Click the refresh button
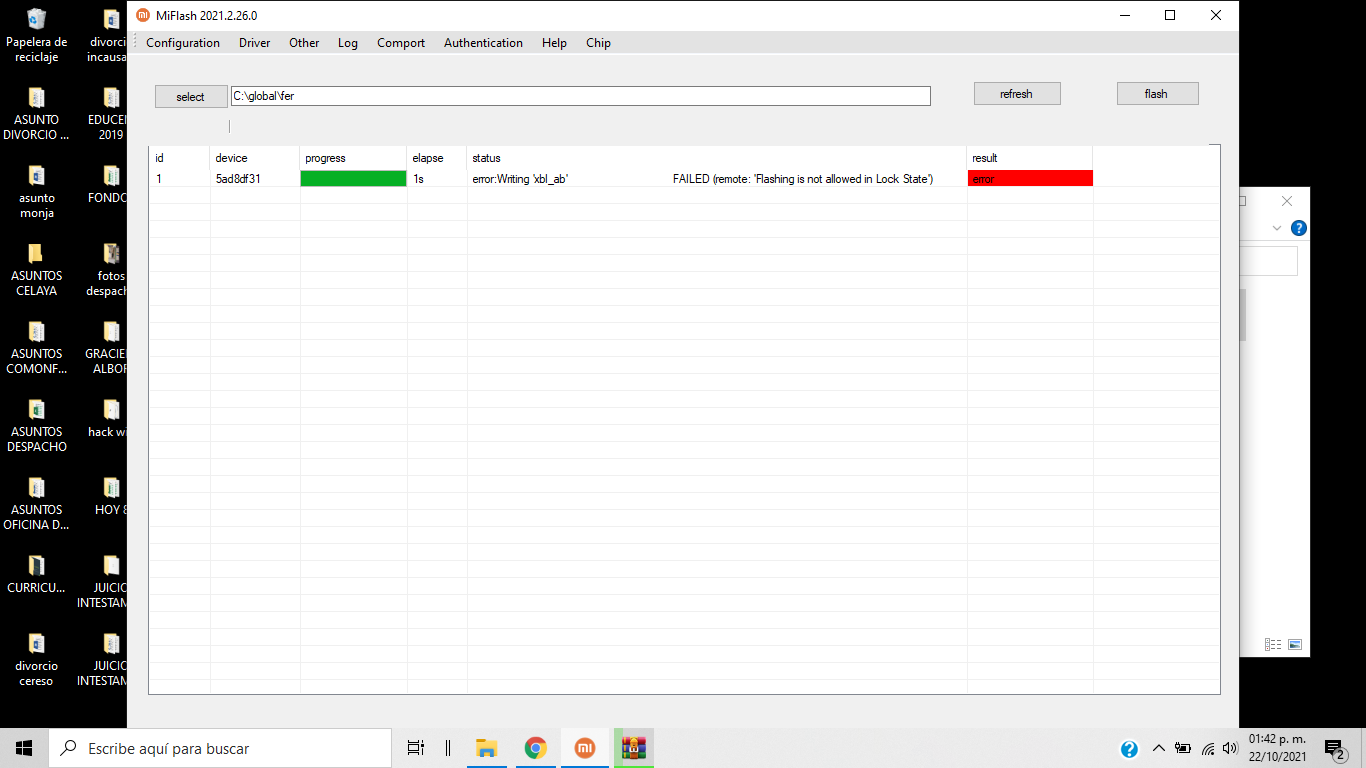1366x768 pixels. [1017, 94]
